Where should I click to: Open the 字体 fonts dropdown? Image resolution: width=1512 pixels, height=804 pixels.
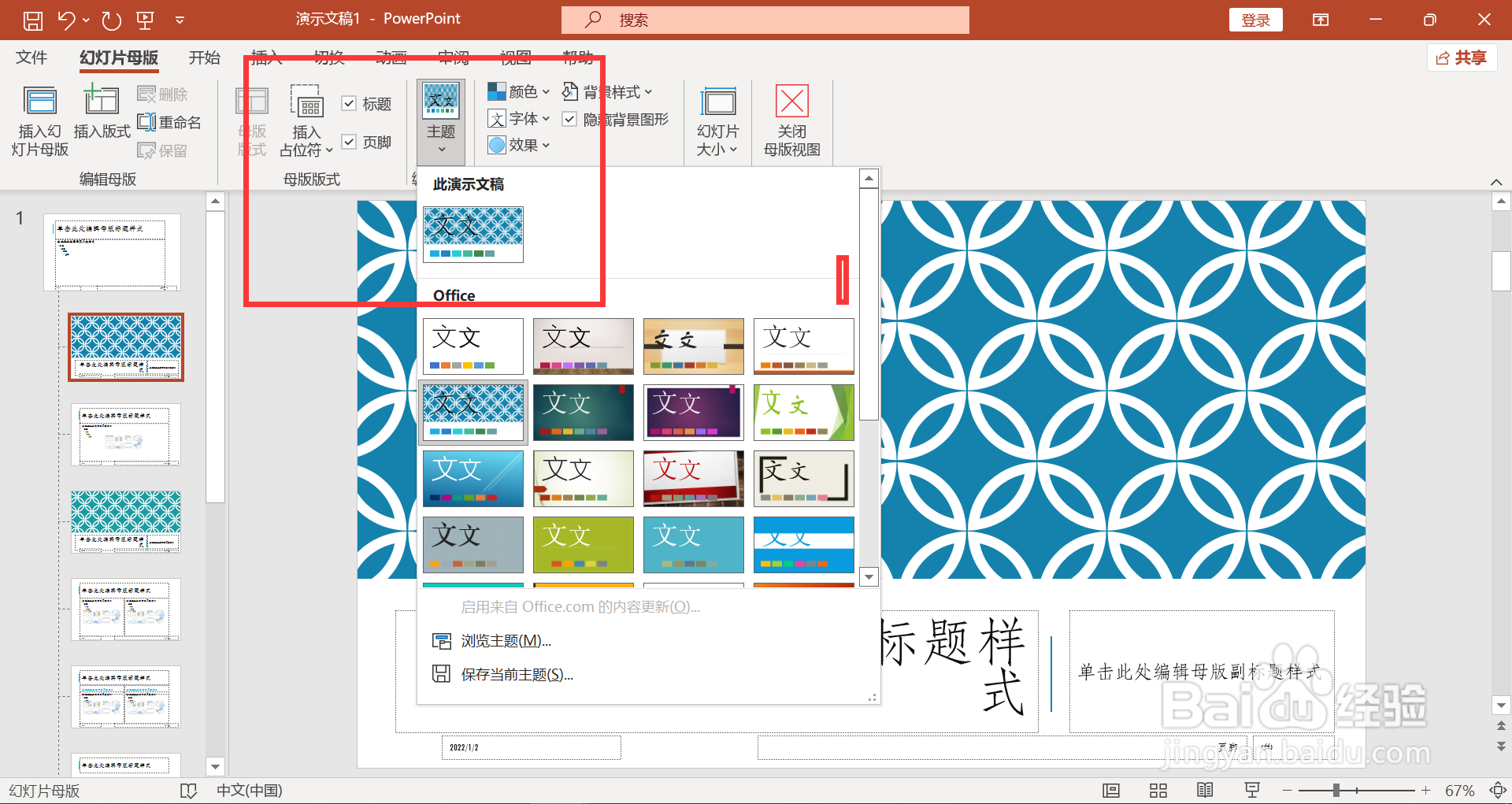point(518,119)
